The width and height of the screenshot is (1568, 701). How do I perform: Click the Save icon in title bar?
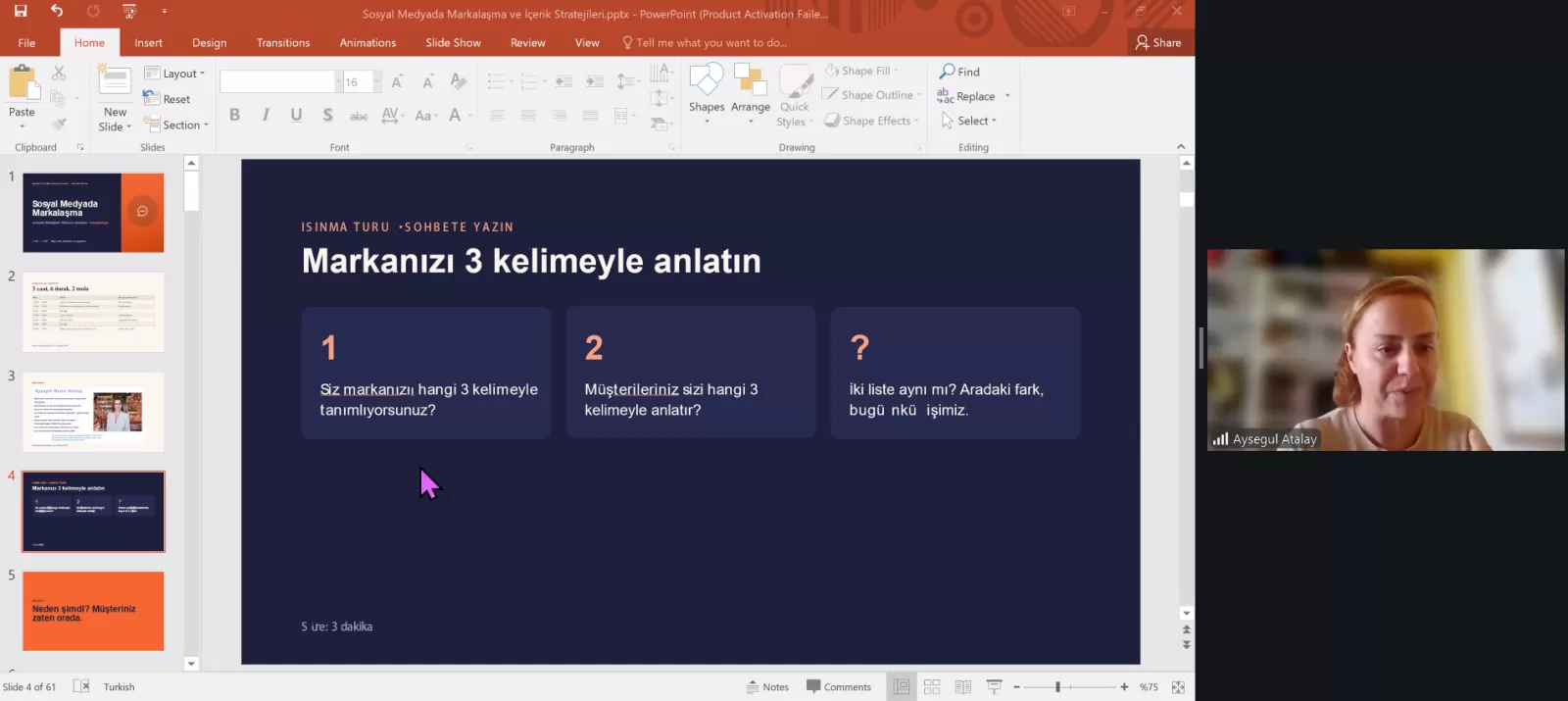tap(21, 11)
